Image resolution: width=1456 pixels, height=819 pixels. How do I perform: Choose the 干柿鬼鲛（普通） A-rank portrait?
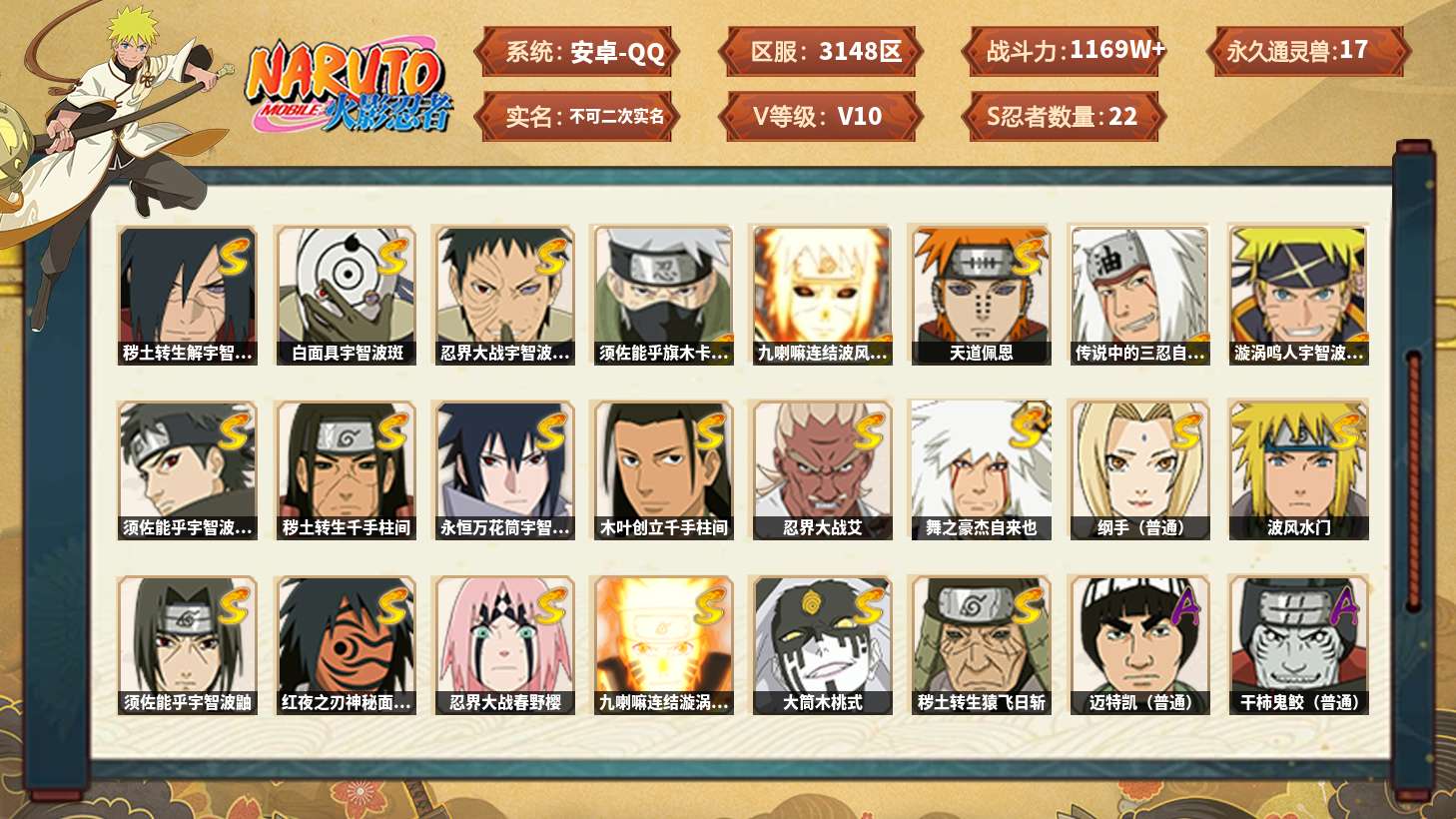click(x=1298, y=645)
